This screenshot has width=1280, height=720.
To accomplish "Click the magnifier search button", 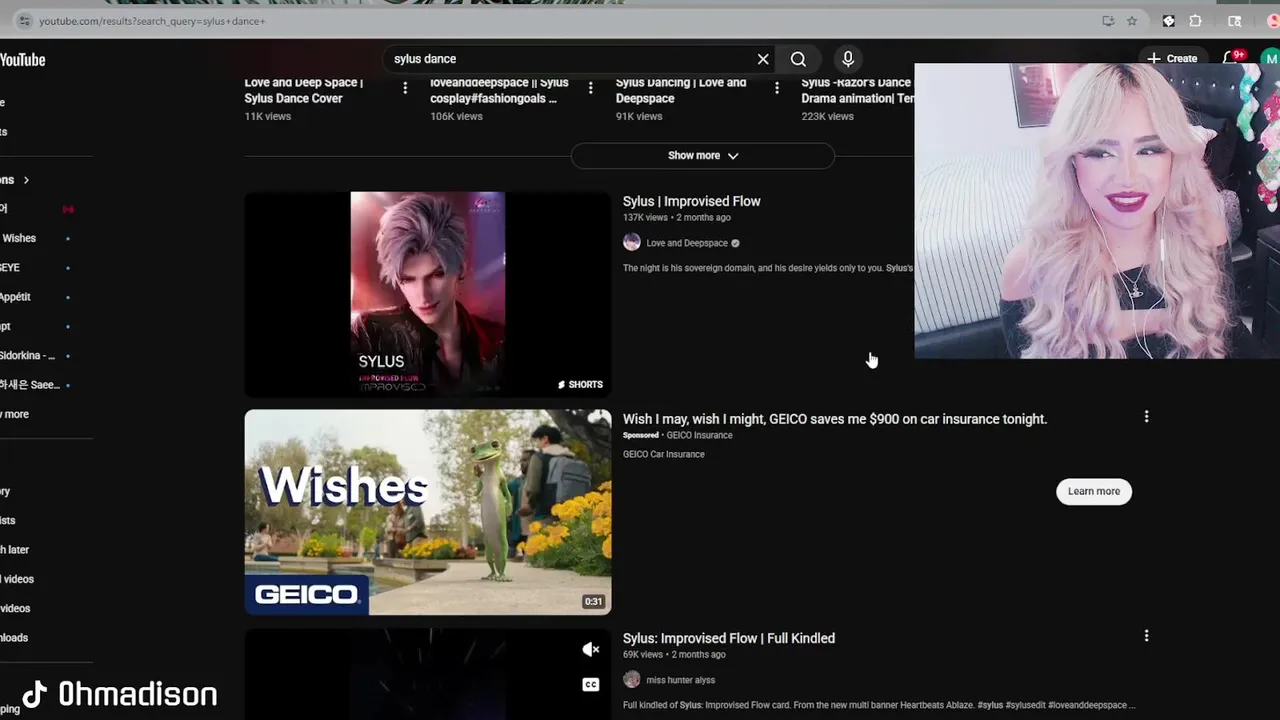I will pyautogui.click(x=798, y=59).
